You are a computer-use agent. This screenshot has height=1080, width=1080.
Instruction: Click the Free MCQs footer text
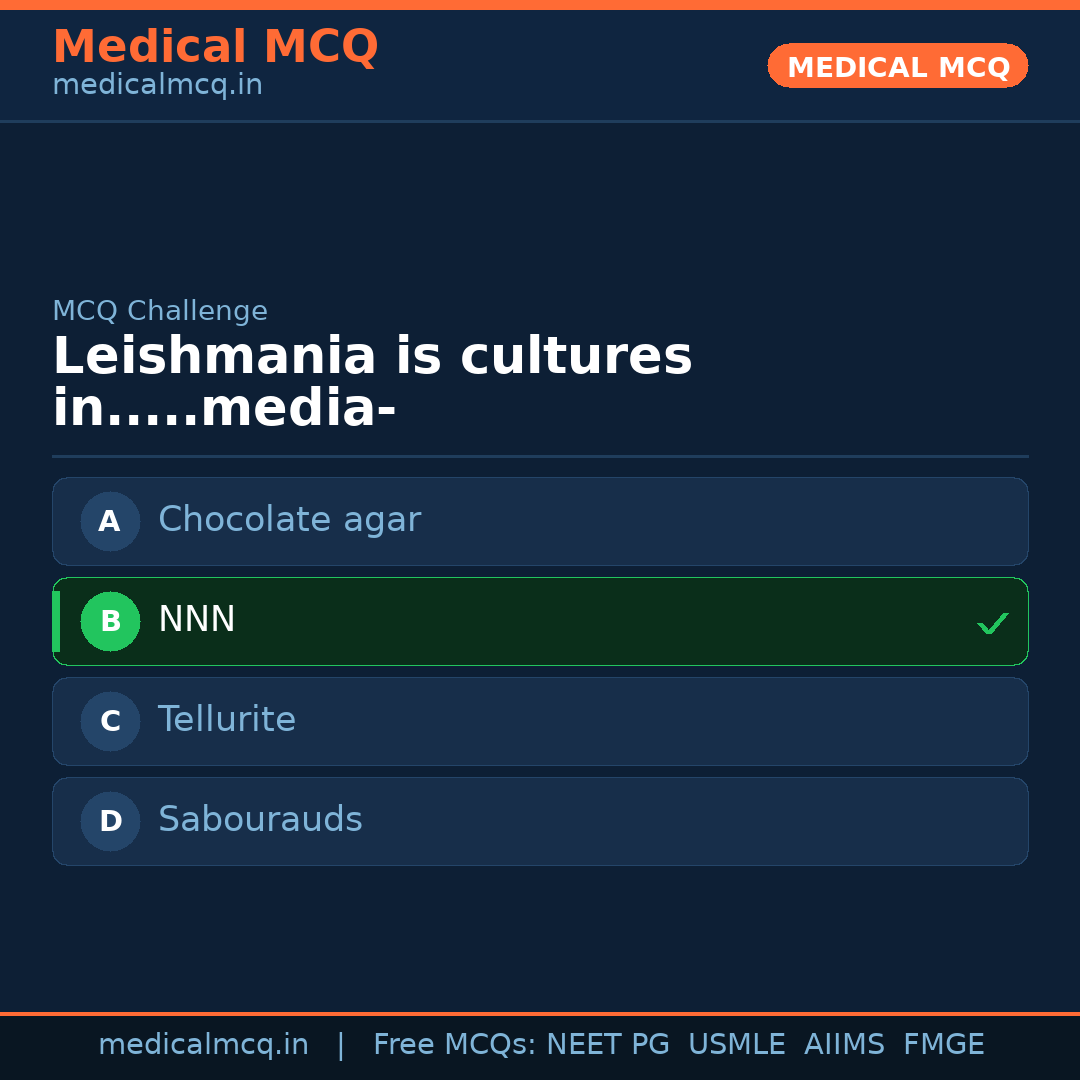(x=455, y=1045)
